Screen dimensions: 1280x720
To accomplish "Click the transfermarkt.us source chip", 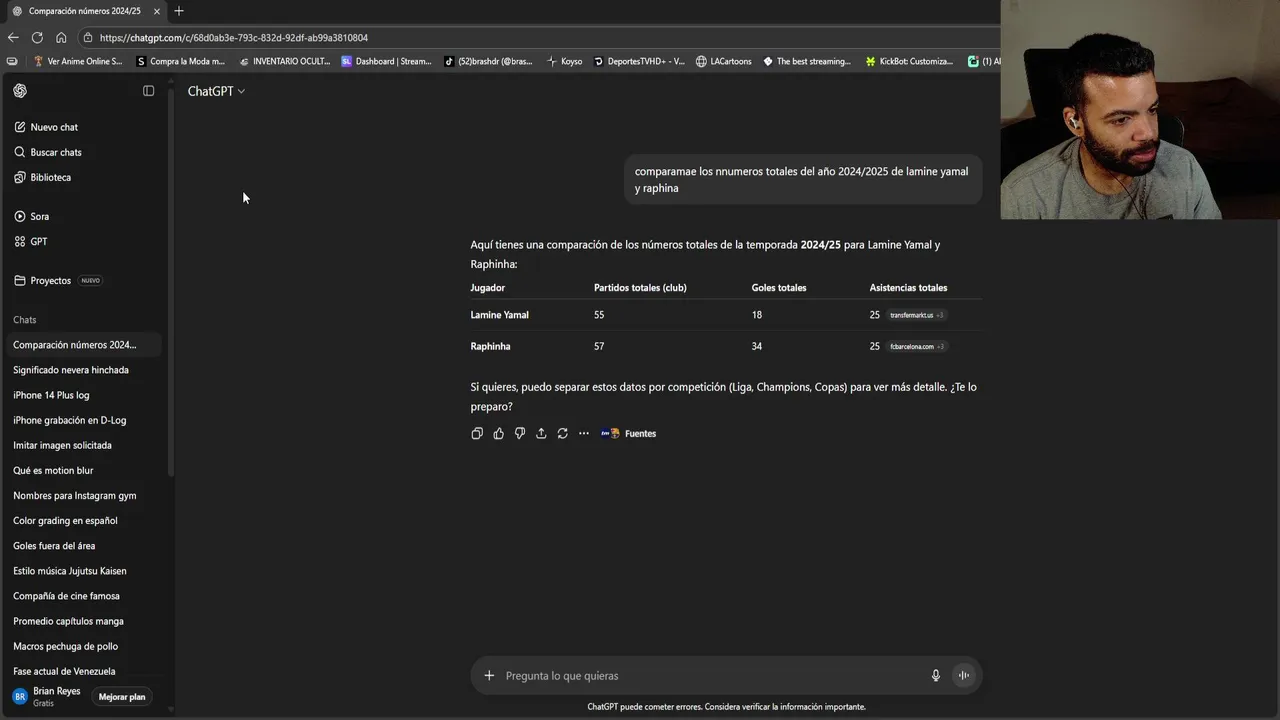I will [x=916, y=315].
